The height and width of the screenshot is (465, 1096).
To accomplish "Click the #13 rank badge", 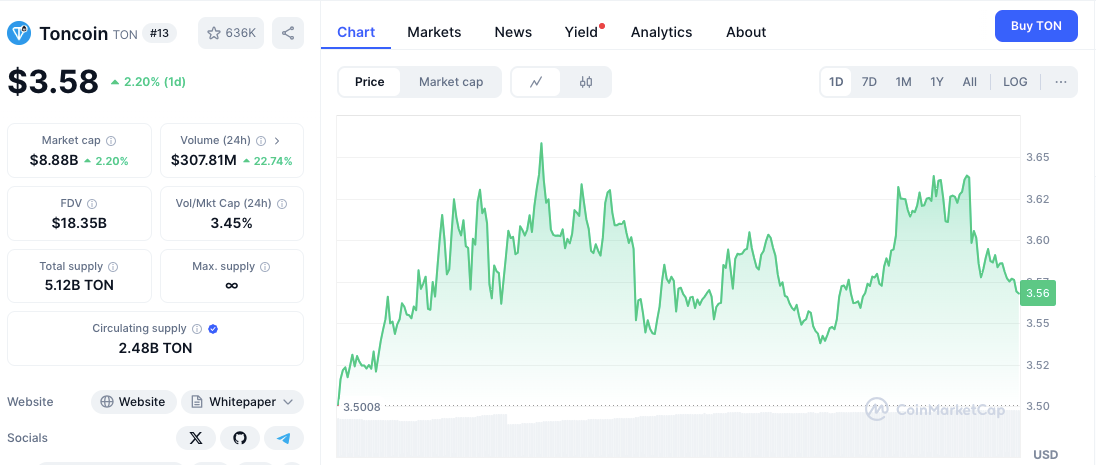I will tap(160, 33).
